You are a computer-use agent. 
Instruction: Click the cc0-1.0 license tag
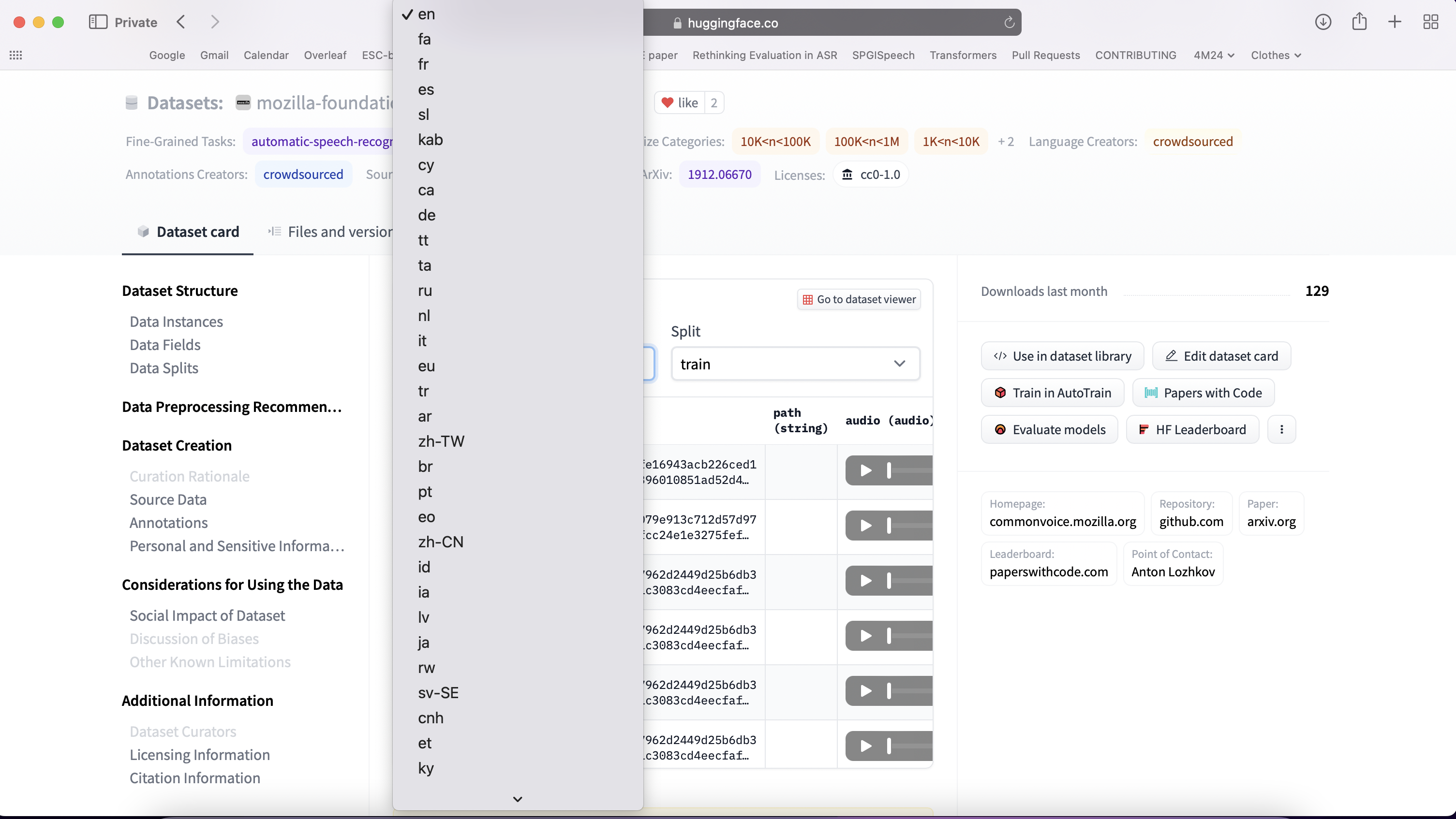pos(871,175)
